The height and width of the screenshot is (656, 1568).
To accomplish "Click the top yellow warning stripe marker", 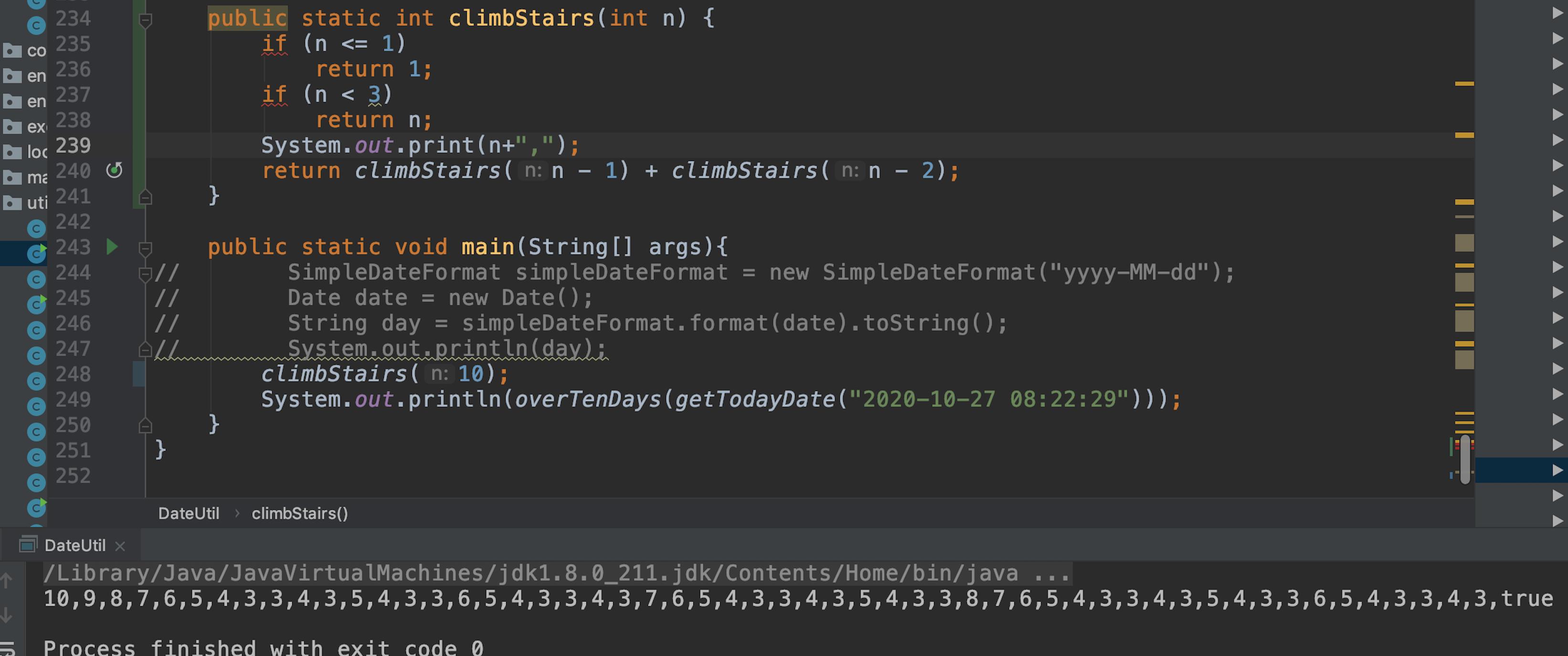I will pyautogui.click(x=1464, y=84).
